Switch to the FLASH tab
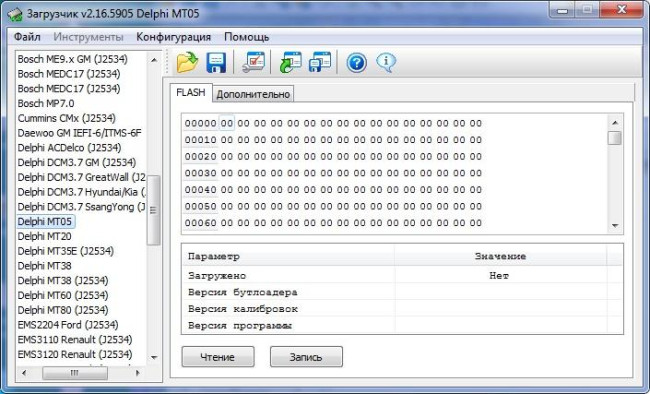Viewport: 650px width, 394px height. pos(191,92)
